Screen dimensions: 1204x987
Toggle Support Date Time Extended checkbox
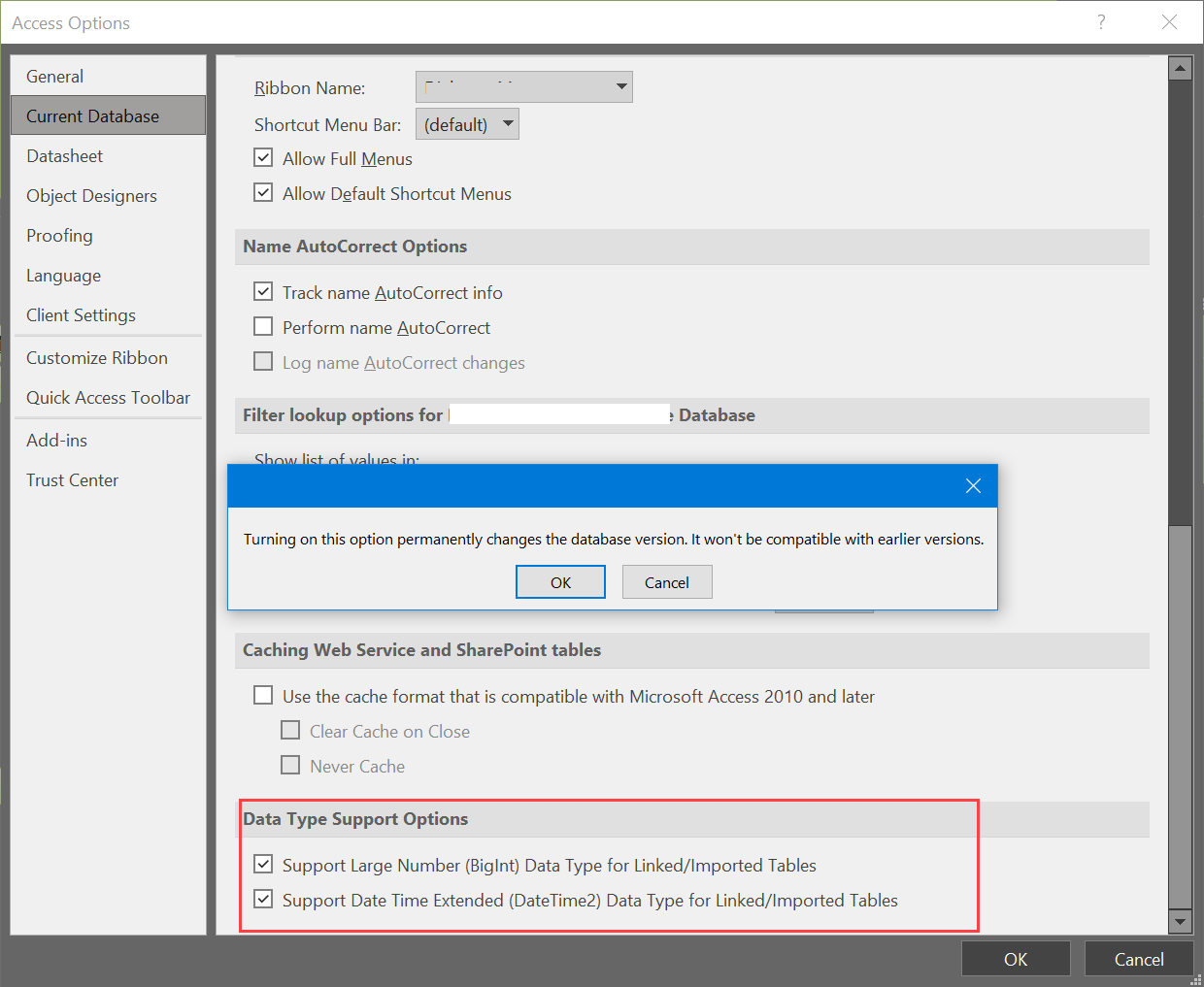(x=263, y=899)
